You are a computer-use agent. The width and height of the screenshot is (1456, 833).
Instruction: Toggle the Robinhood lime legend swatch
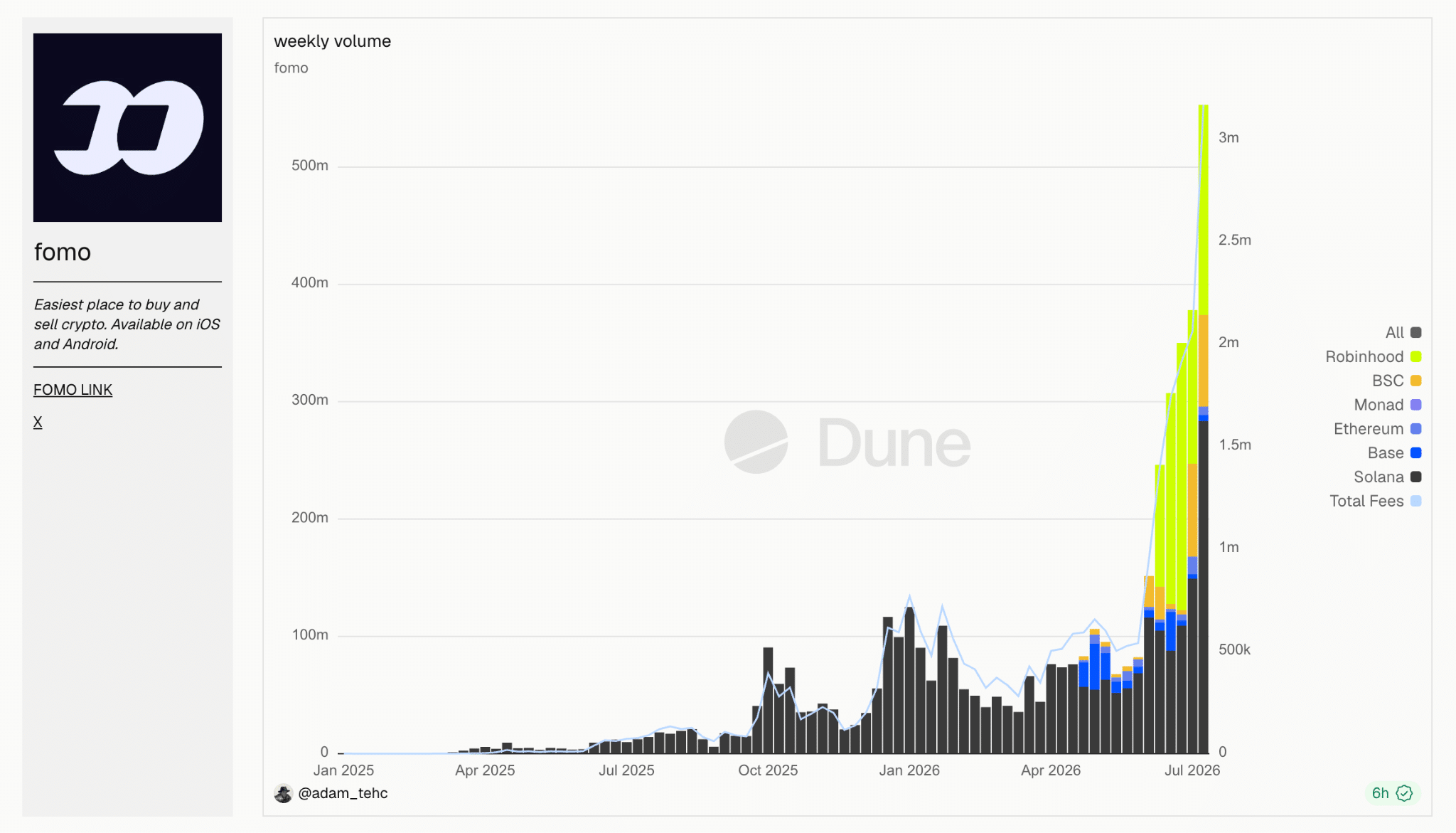(x=1415, y=356)
